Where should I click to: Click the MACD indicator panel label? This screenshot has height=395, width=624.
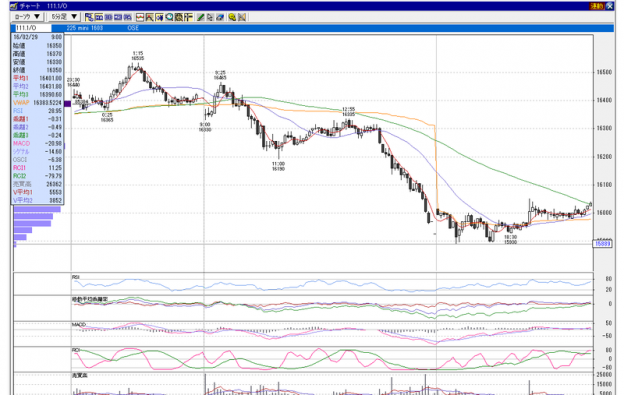79,325
